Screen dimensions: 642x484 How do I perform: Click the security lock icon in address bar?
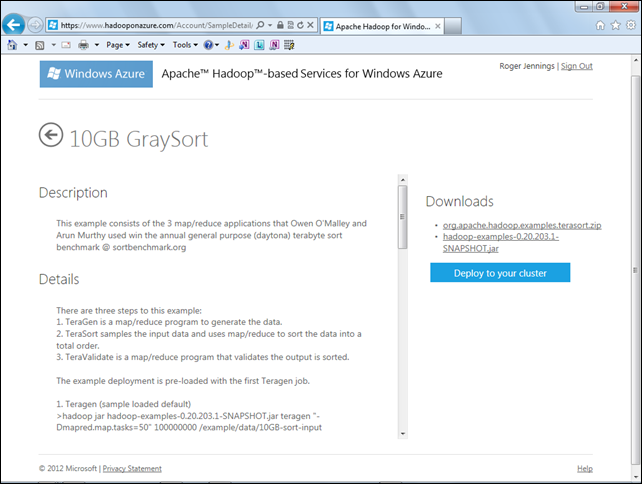tap(280, 25)
